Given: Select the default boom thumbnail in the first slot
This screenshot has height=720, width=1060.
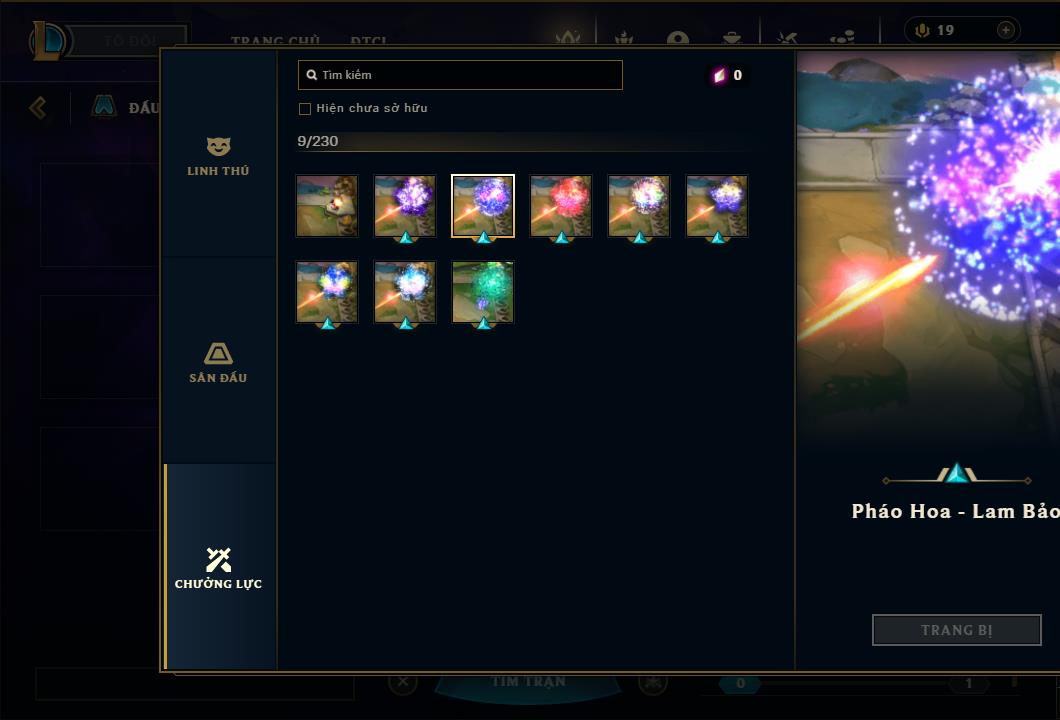Looking at the screenshot, I should [x=327, y=206].
